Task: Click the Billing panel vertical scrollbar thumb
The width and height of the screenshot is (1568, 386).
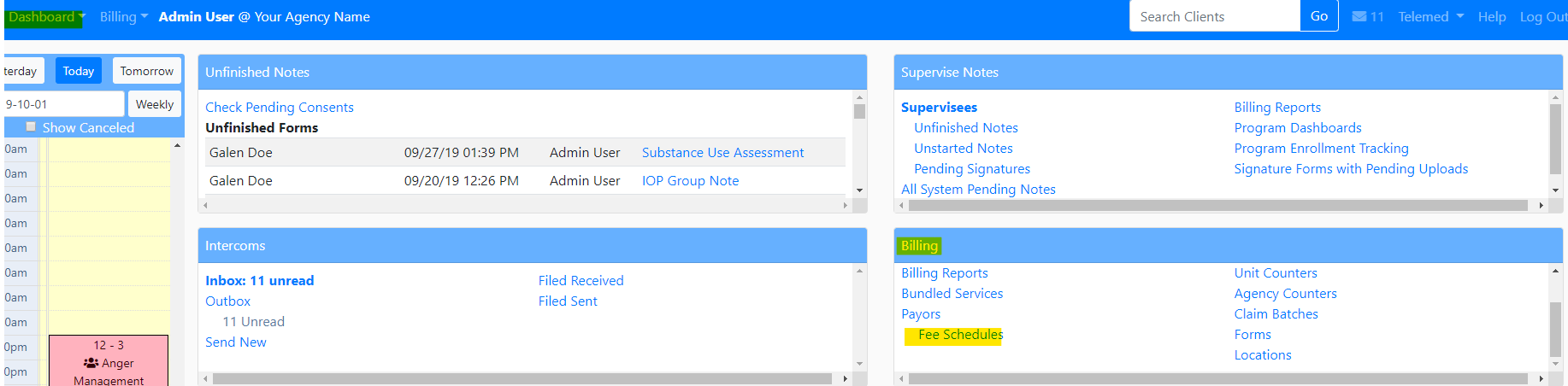Action: (x=1555, y=329)
